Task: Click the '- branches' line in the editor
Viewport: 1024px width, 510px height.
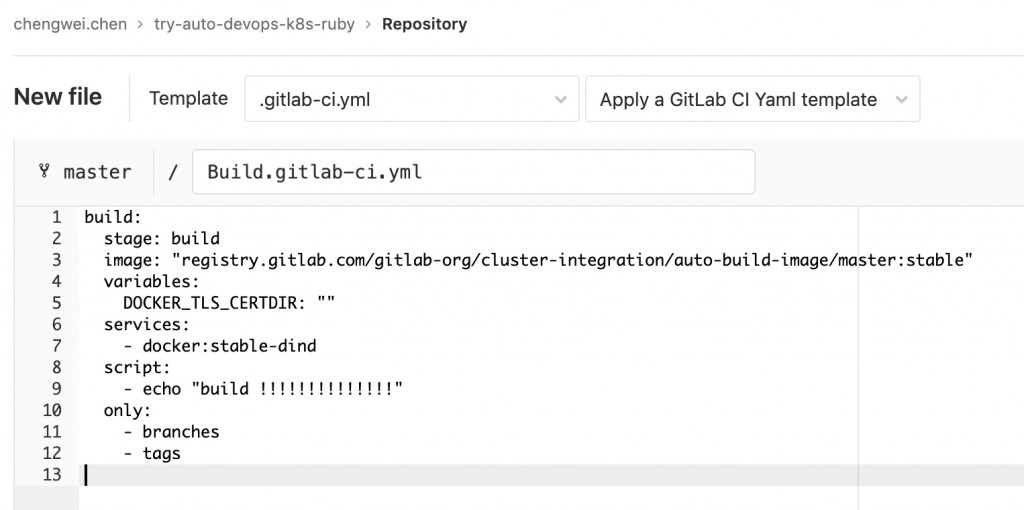Action: tap(171, 432)
